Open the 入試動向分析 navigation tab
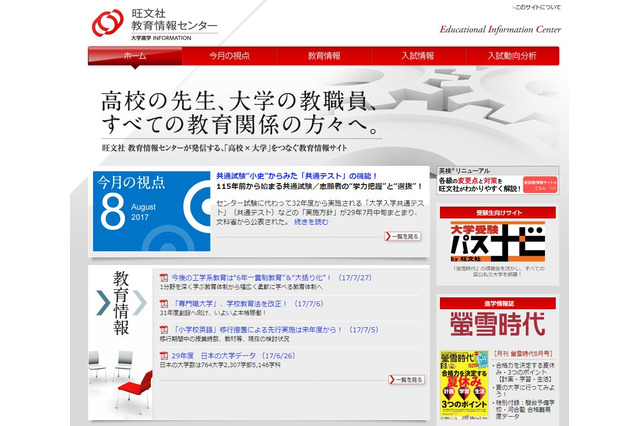 (512, 56)
